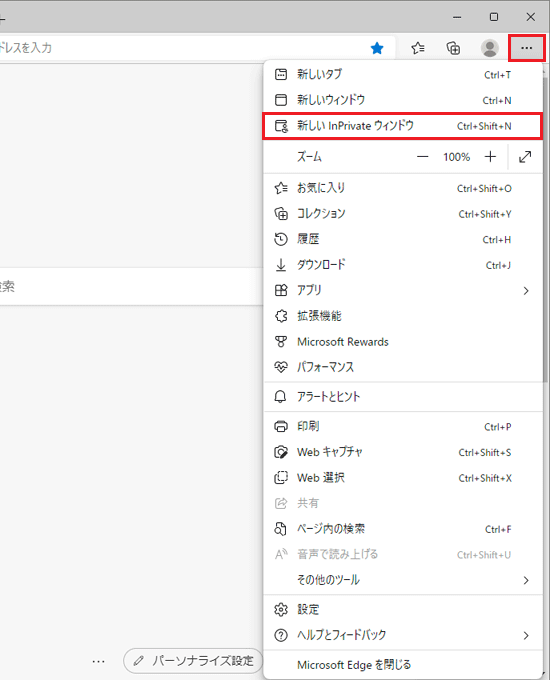
Task: Start Web 選択 from menu
Action: click(x=403, y=478)
